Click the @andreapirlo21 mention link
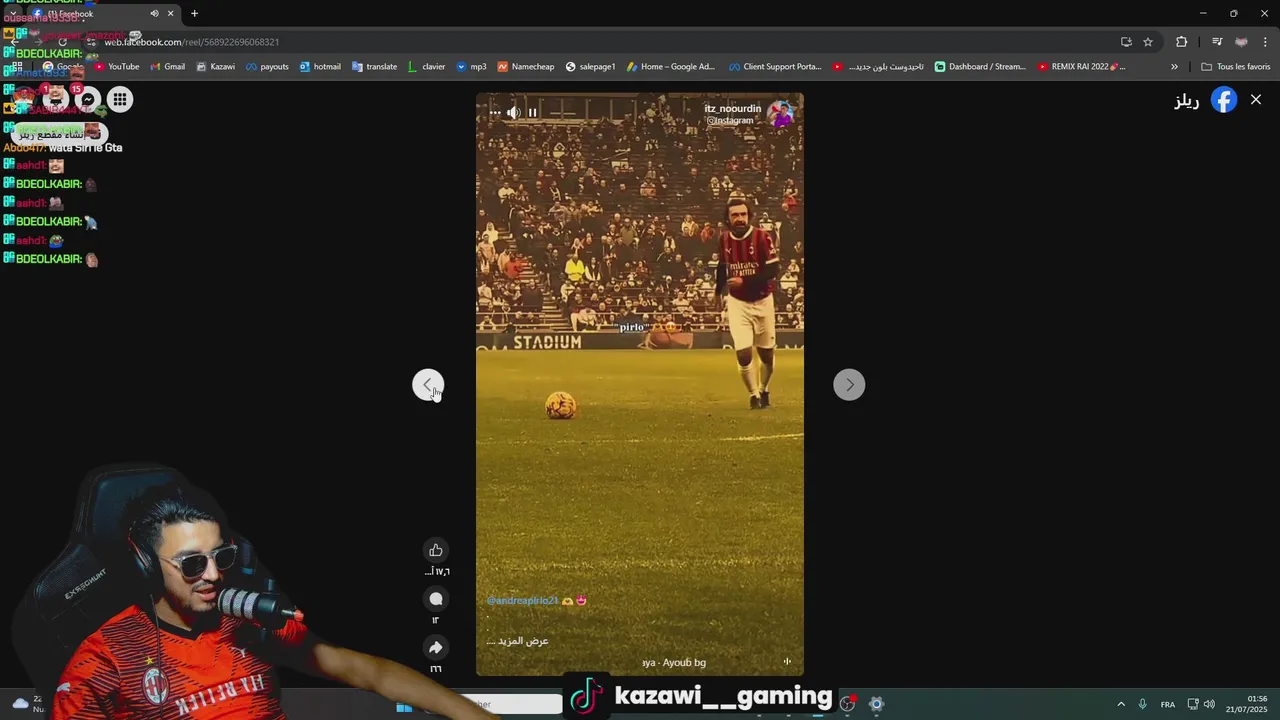Viewport: 1280px width, 720px height. 522,600
